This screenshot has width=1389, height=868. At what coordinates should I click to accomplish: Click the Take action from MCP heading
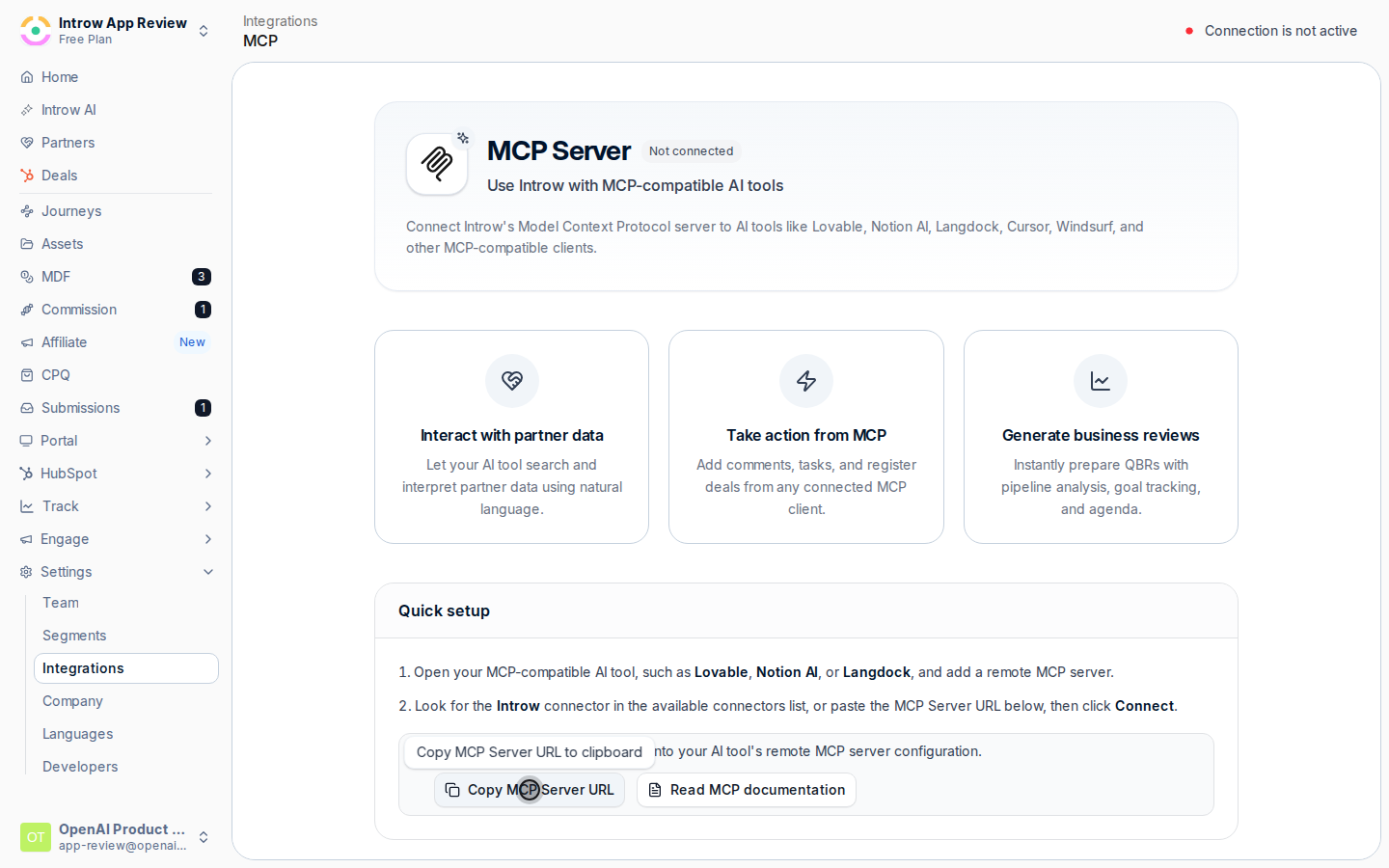point(806,436)
